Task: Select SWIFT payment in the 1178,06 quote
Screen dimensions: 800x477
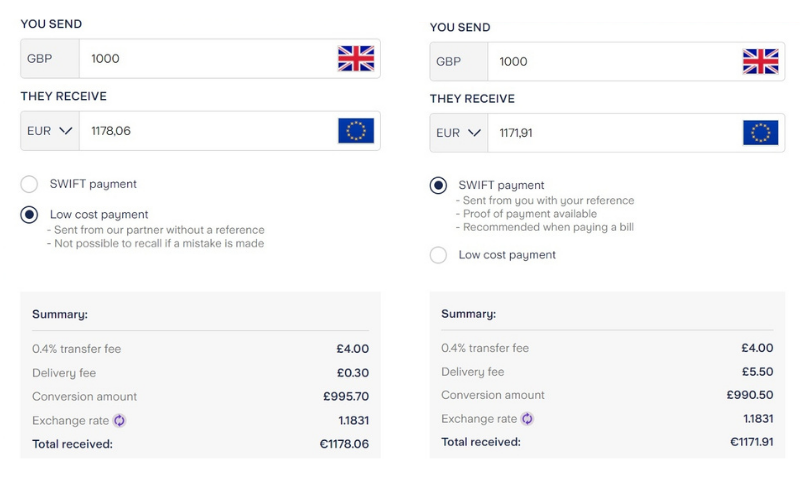Action: tap(29, 184)
